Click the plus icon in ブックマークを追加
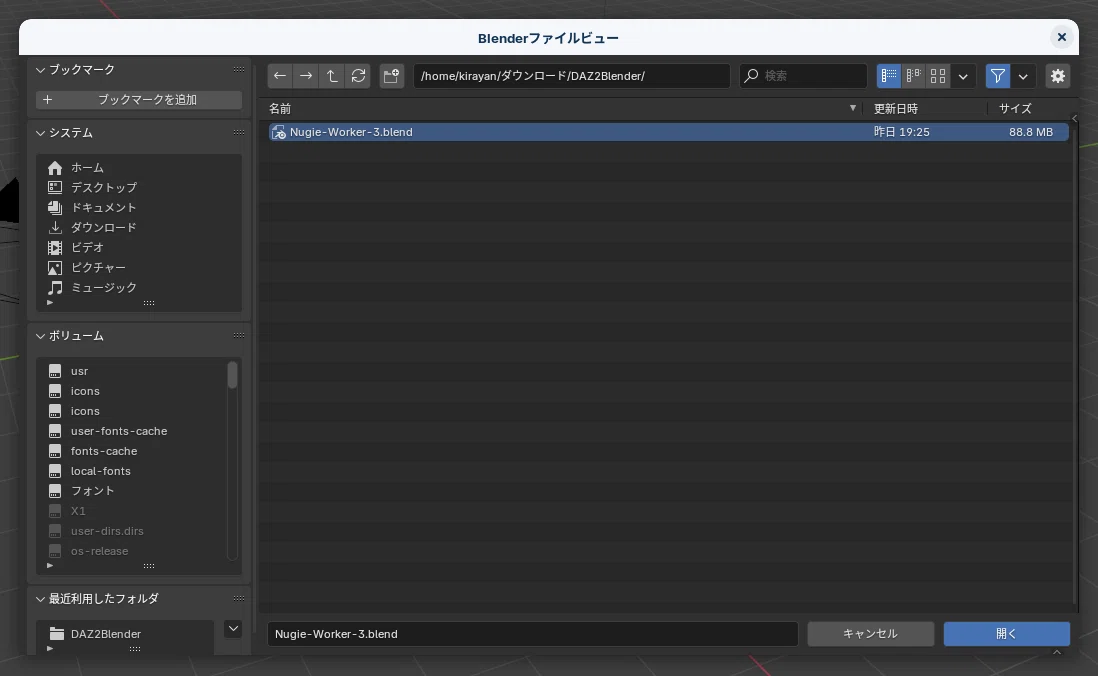This screenshot has height=676, width=1098. pyautogui.click(x=48, y=99)
